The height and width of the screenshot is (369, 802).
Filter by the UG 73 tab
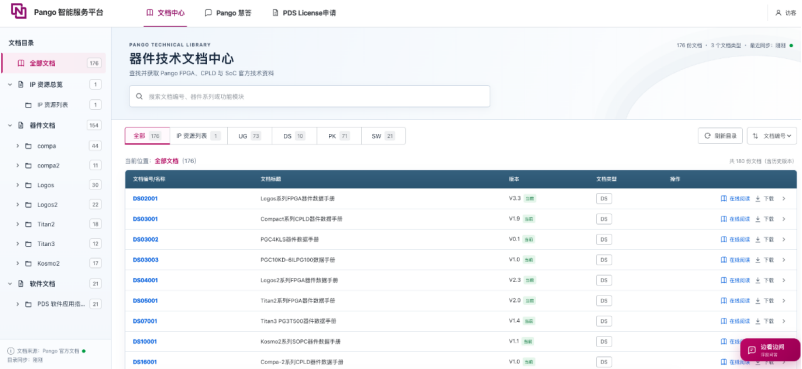point(250,136)
